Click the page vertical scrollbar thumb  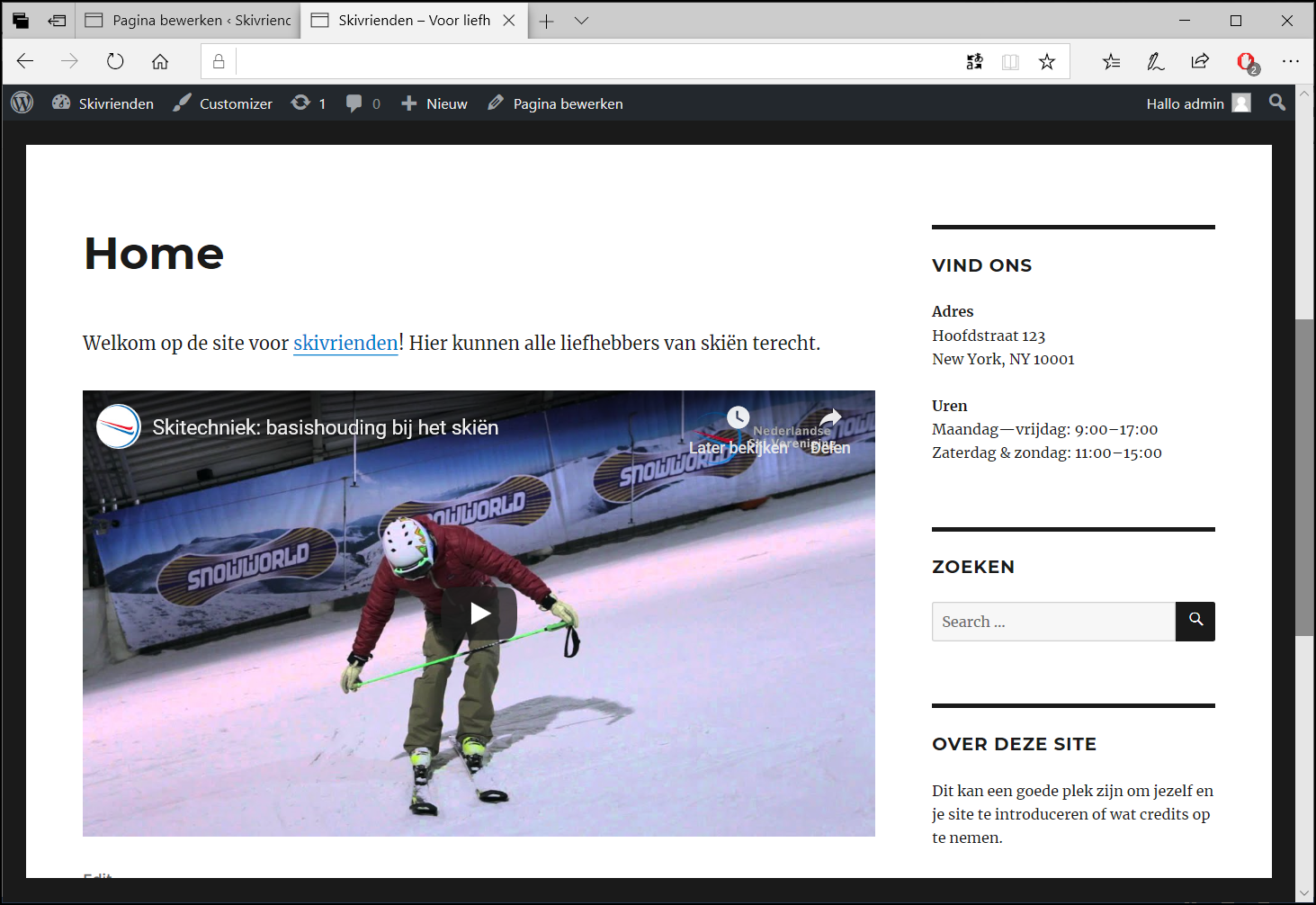click(1304, 477)
